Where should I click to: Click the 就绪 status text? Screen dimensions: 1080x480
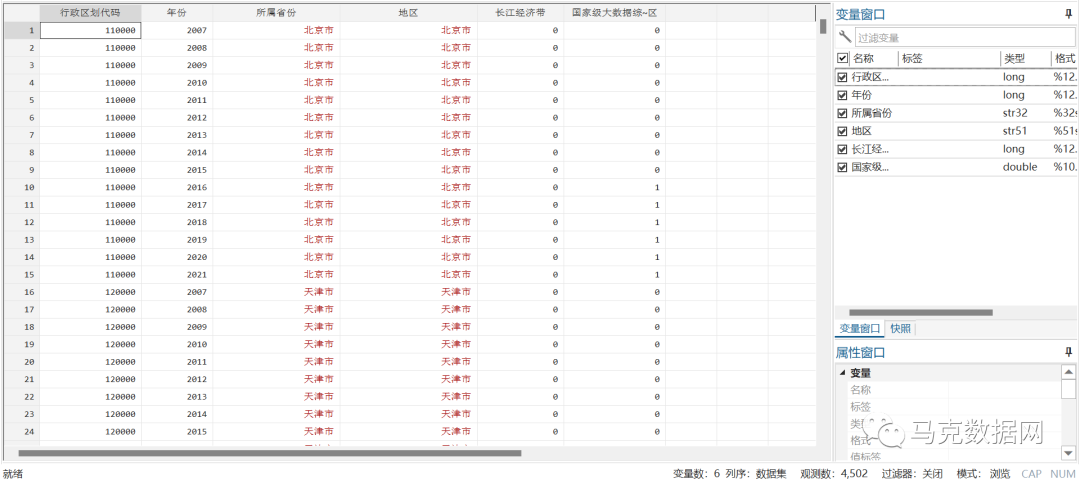click(13, 473)
